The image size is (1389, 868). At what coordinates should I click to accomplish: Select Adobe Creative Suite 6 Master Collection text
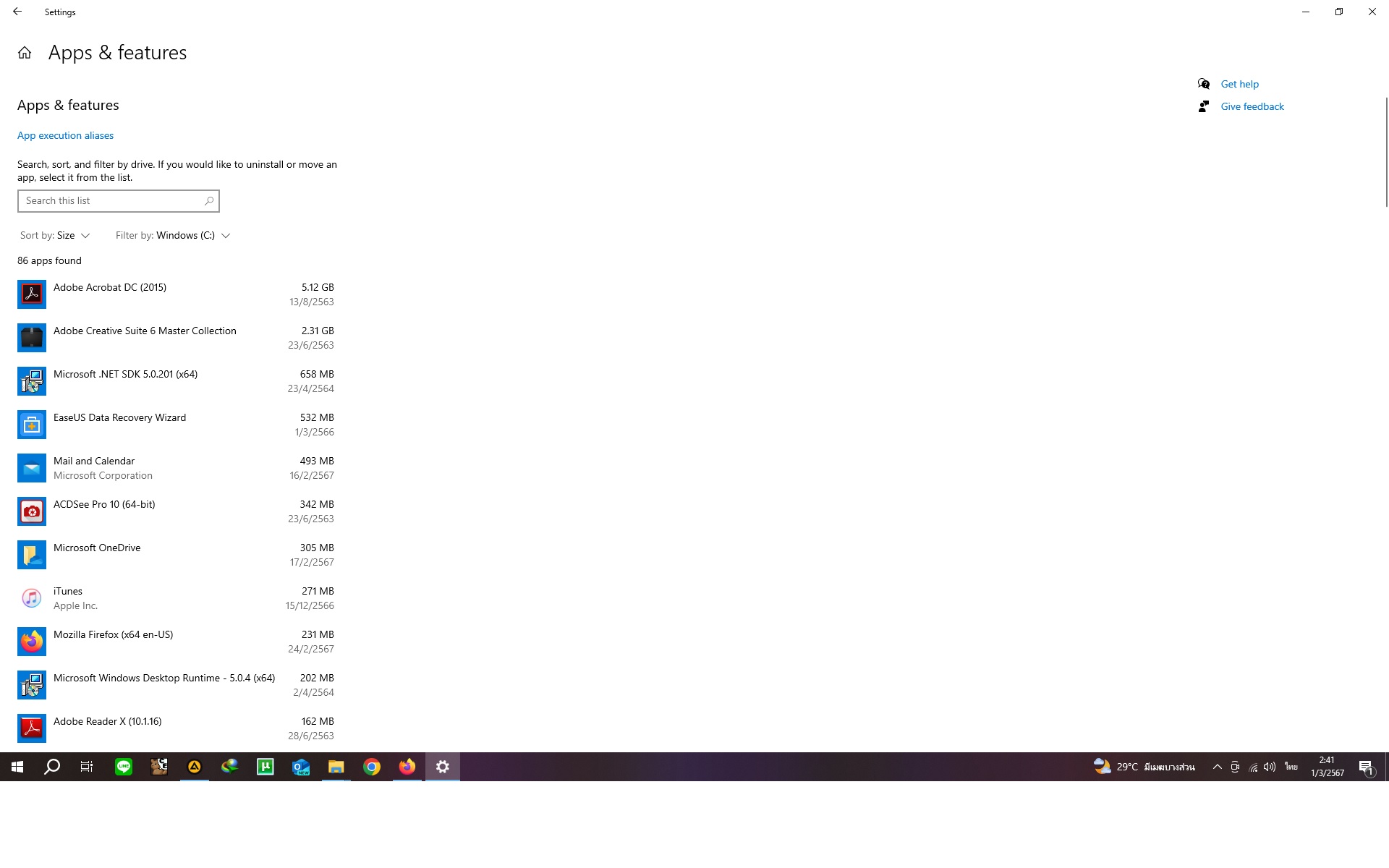[x=145, y=331]
